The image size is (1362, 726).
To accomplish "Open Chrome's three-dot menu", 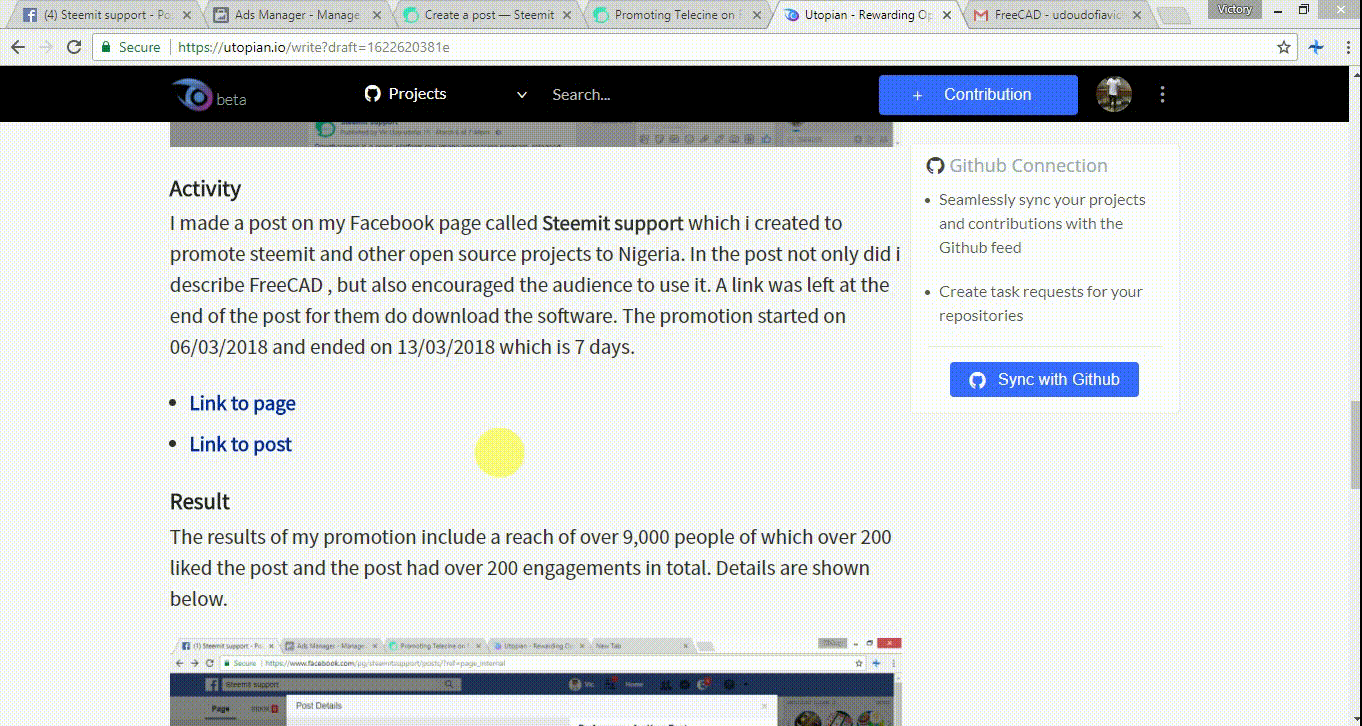I will tap(1346, 47).
